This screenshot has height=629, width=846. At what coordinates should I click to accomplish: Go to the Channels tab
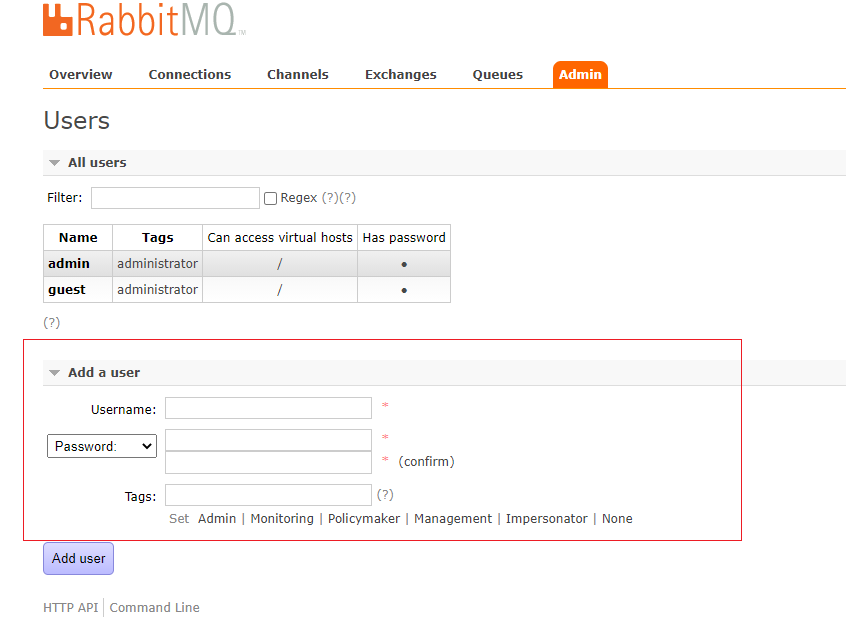click(298, 74)
